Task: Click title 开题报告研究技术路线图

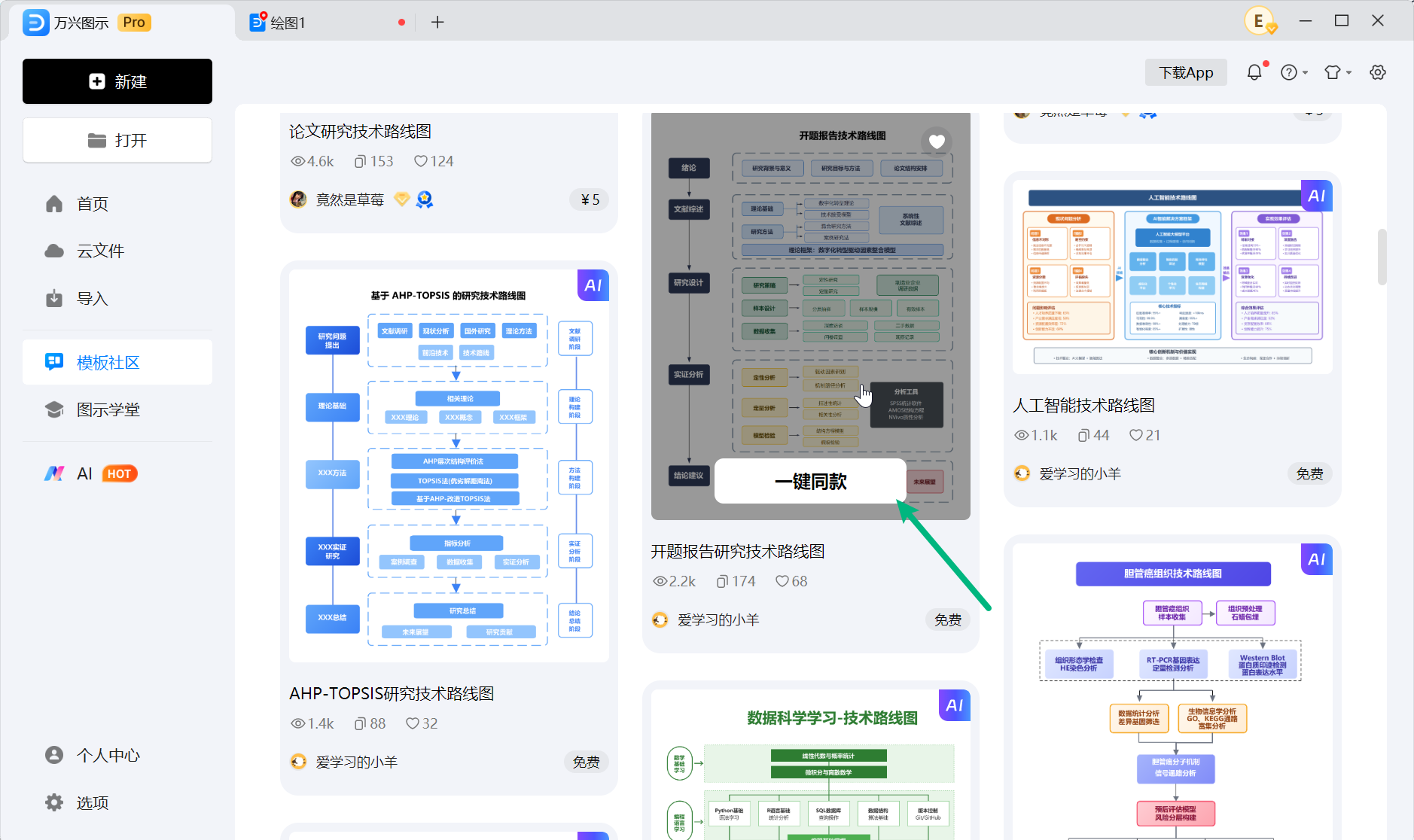Action: (x=738, y=552)
